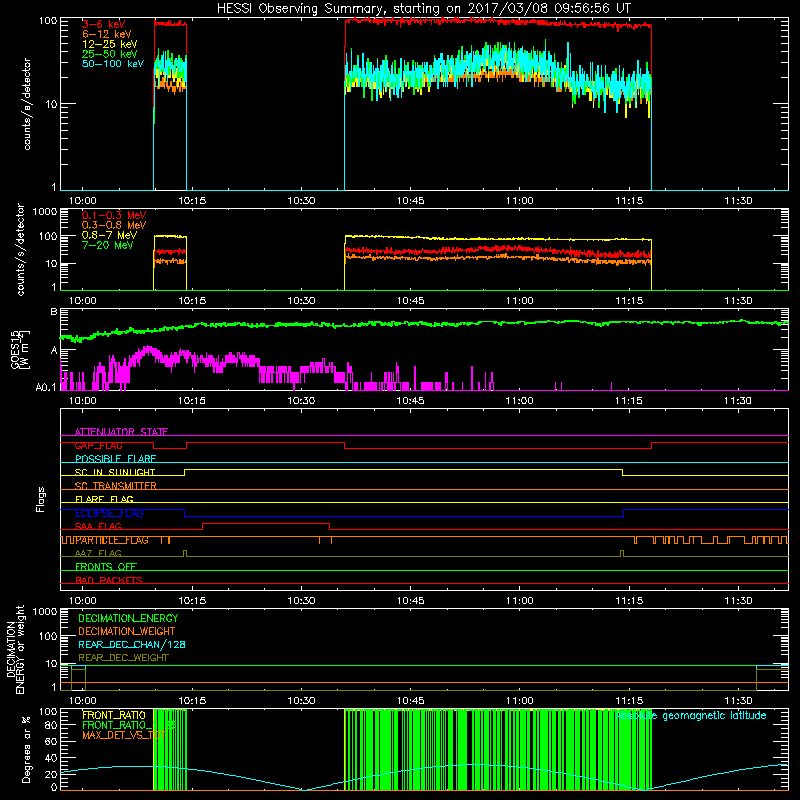The image size is (800, 800).
Task: Click the '12-25 keV' yellow legend label
Action: tap(110, 44)
